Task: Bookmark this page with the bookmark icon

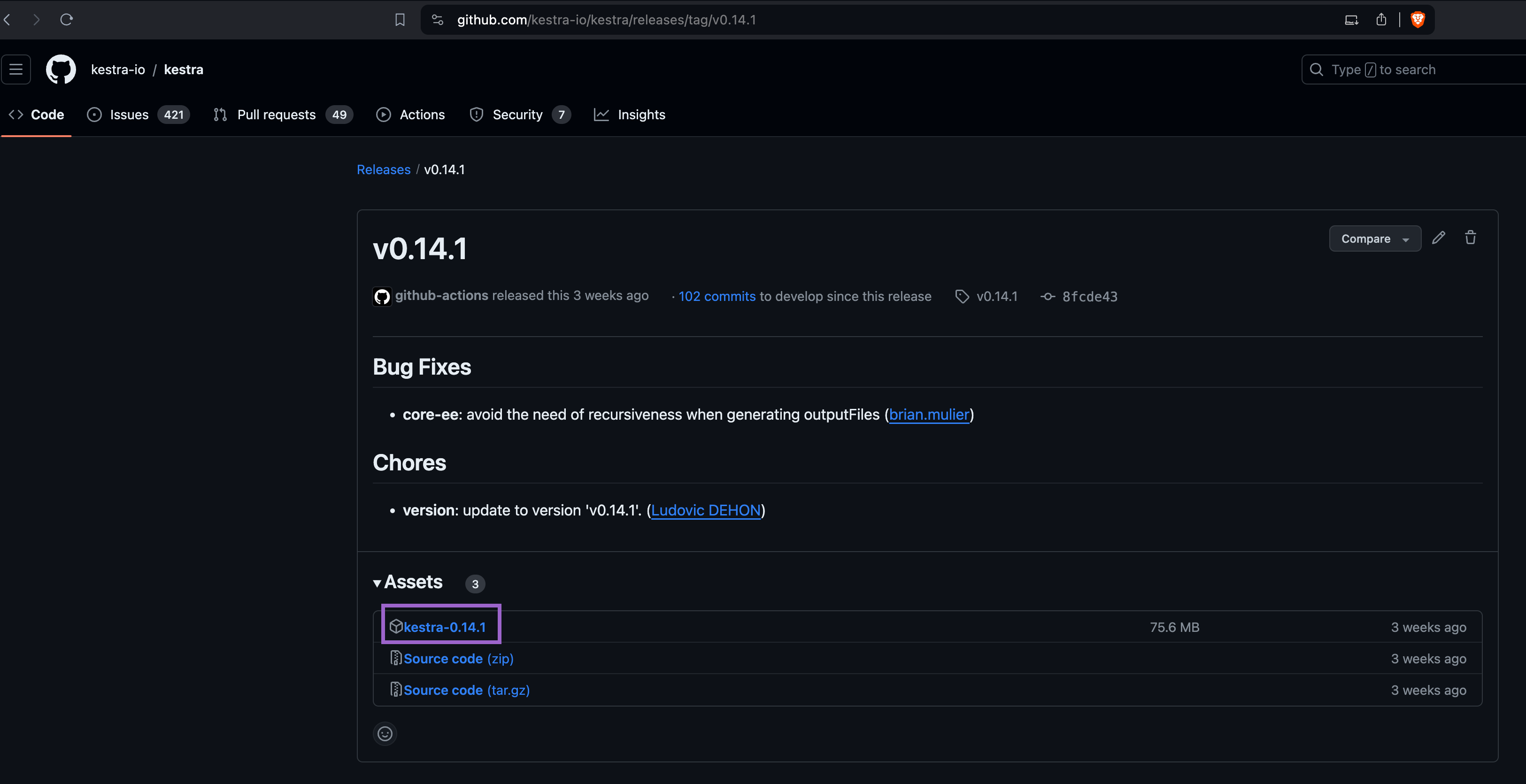Action: coord(399,19)
